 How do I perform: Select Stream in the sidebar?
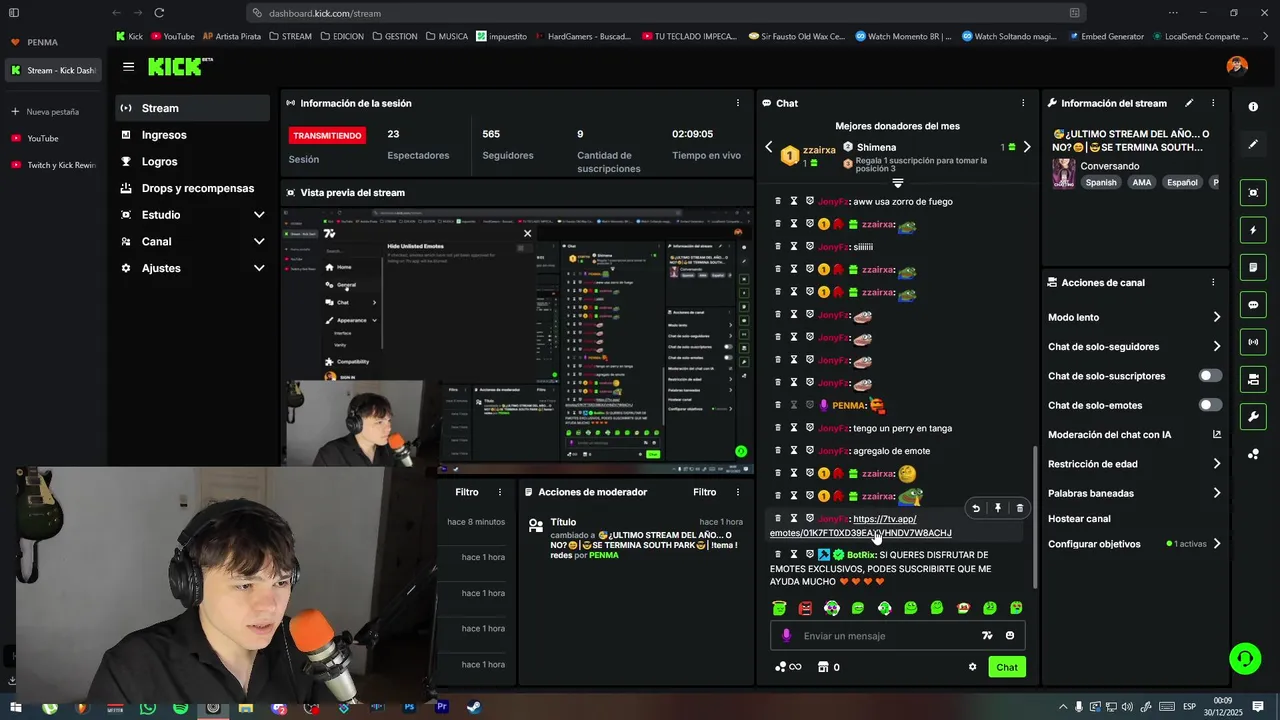click(x=191, y=108)
